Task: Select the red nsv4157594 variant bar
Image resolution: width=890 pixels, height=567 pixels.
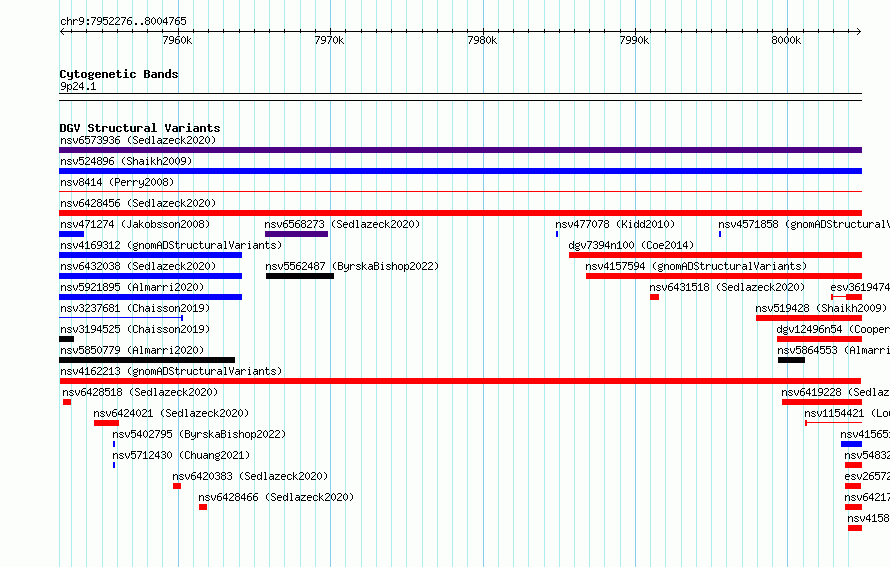Action: [724, 276]
